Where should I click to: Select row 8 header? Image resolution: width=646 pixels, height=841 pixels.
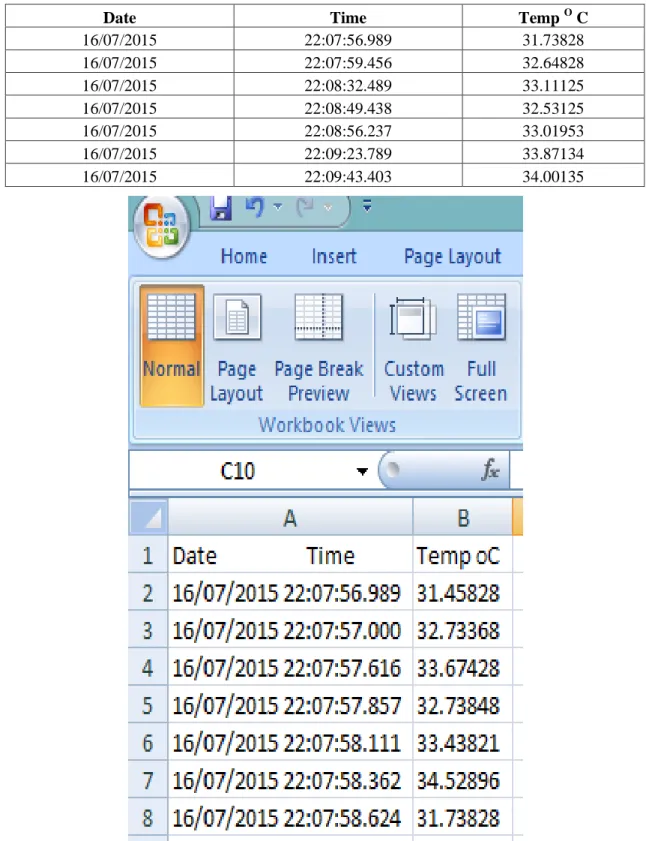tap(148, 818)
